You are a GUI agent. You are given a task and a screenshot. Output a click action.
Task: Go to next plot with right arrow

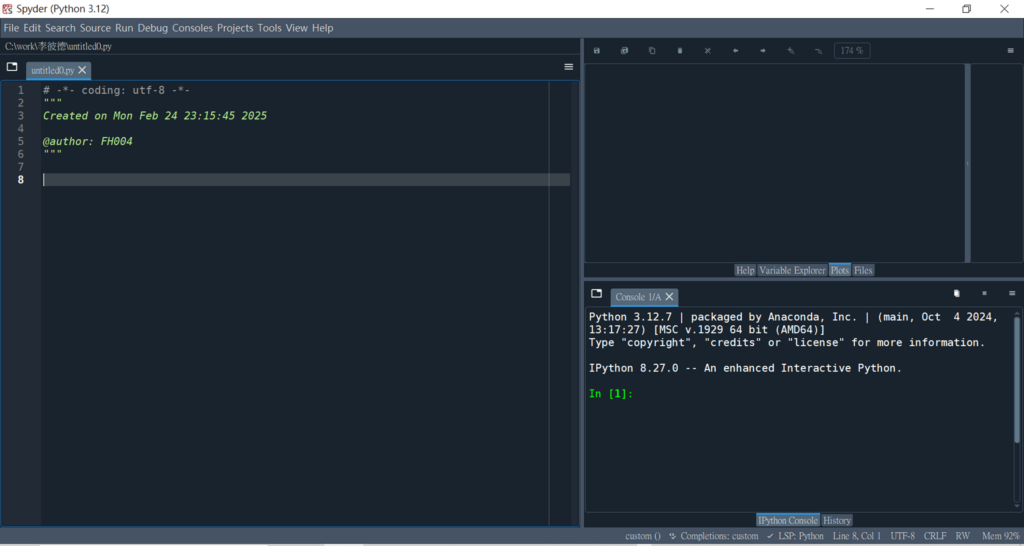(x=762, y=50)
